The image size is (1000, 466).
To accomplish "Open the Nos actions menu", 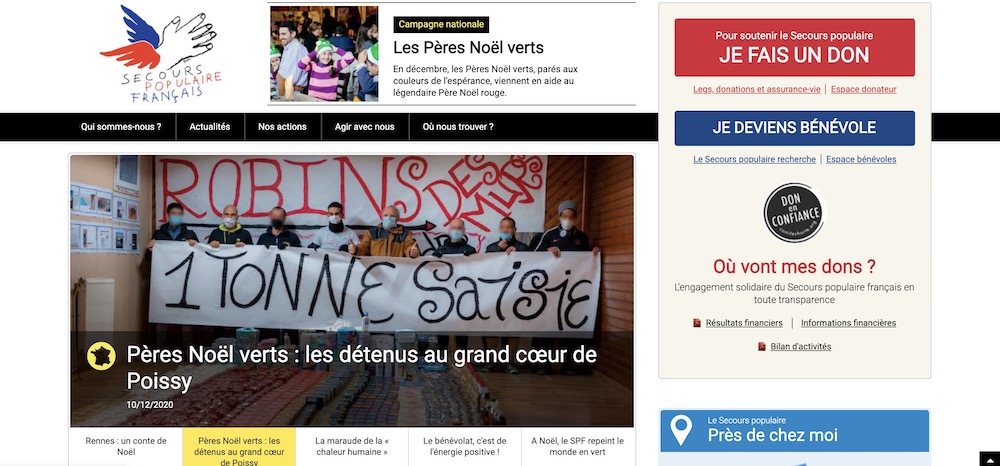I will [x=283, y=127].
